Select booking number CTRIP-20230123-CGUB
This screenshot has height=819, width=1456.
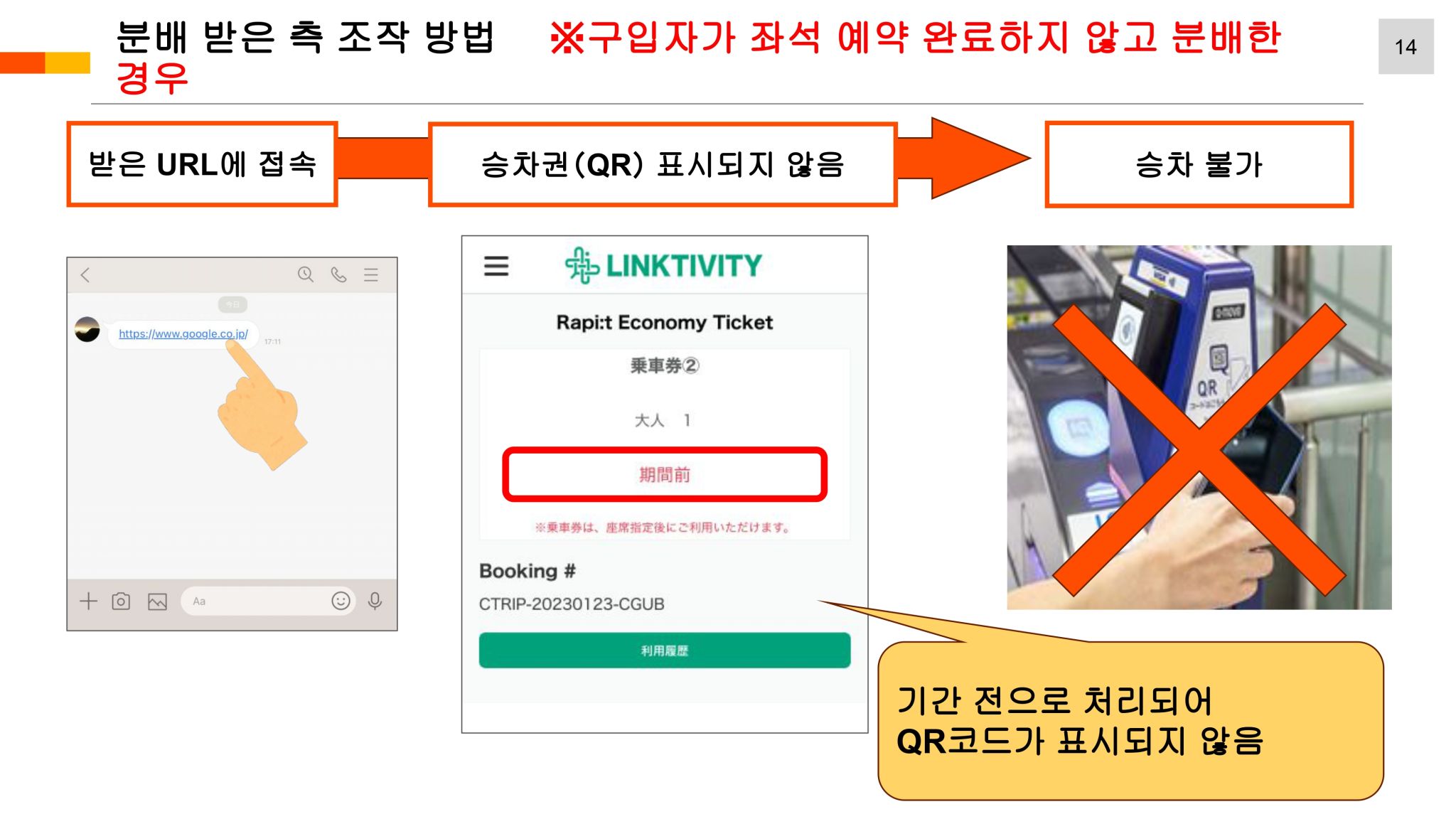(x=572, y=604)
